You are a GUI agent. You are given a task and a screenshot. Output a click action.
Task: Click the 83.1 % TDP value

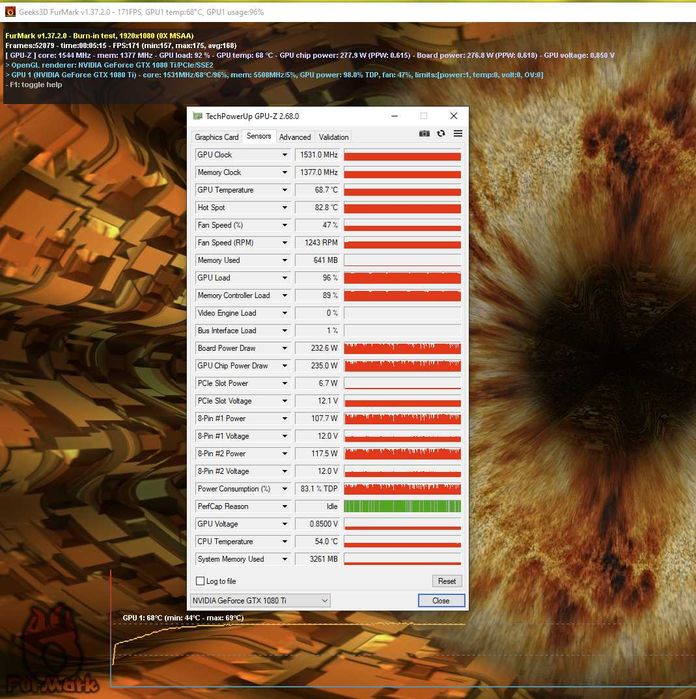click(x=317, y=489)
